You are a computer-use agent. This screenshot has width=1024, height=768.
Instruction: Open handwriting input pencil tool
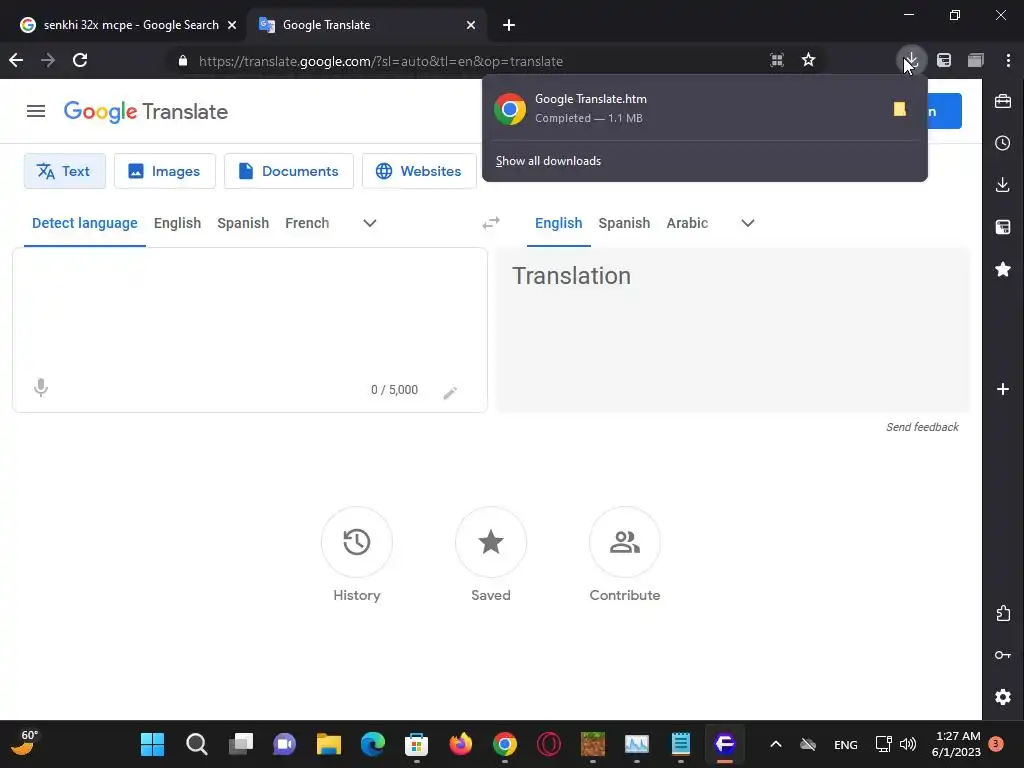point(450,392)
